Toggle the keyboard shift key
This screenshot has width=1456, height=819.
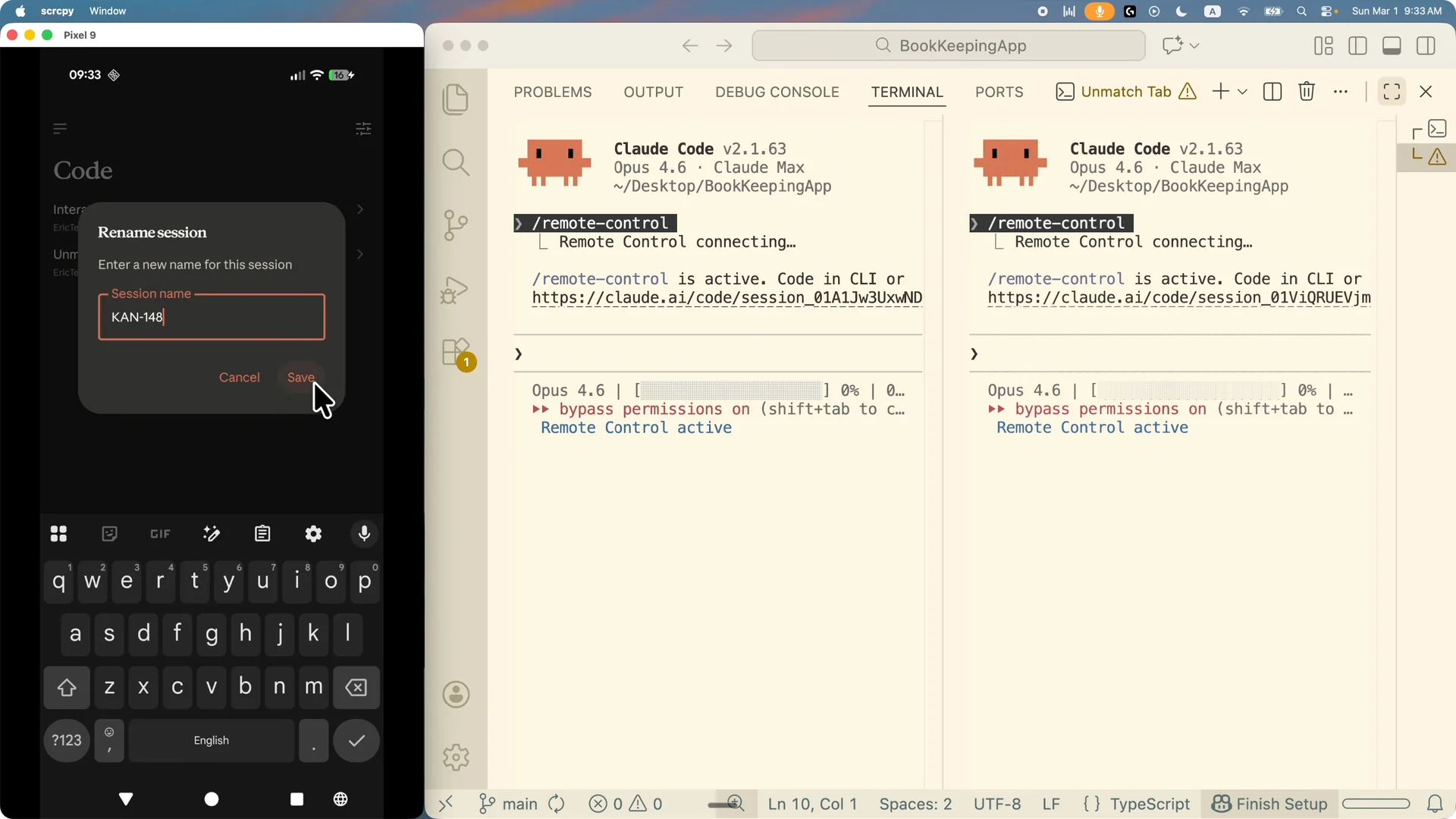[x=67, y=687]
